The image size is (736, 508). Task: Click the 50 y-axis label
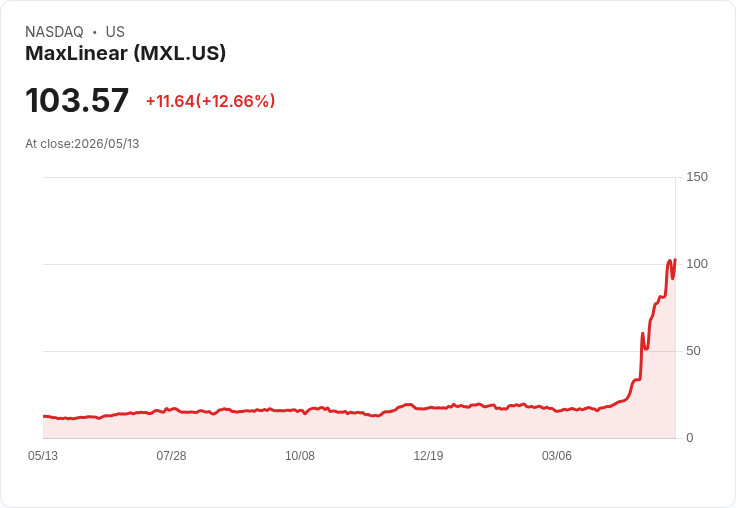[x=693, y=351]
